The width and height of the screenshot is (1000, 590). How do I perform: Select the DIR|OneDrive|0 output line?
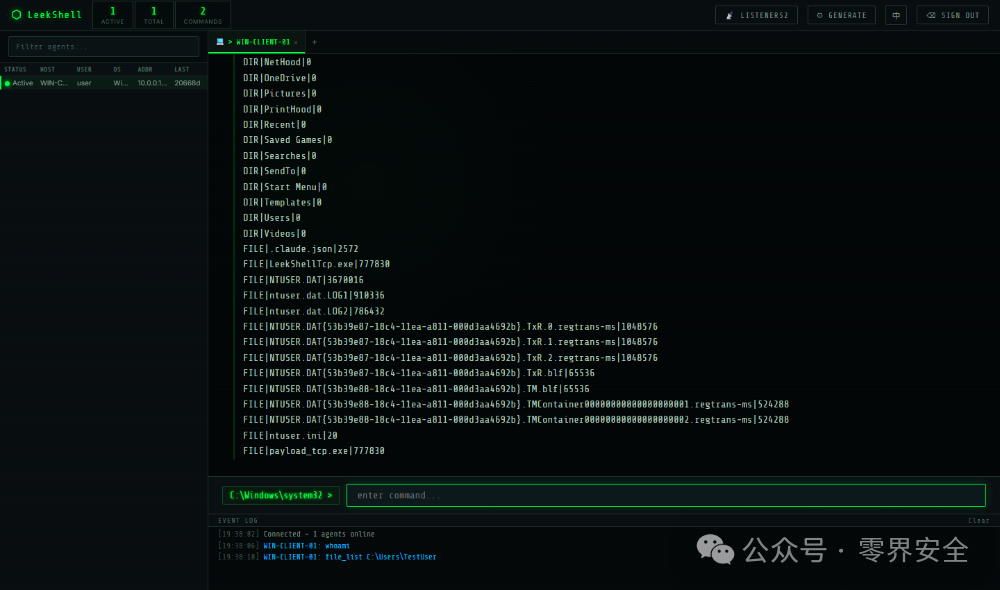(279, 78)
